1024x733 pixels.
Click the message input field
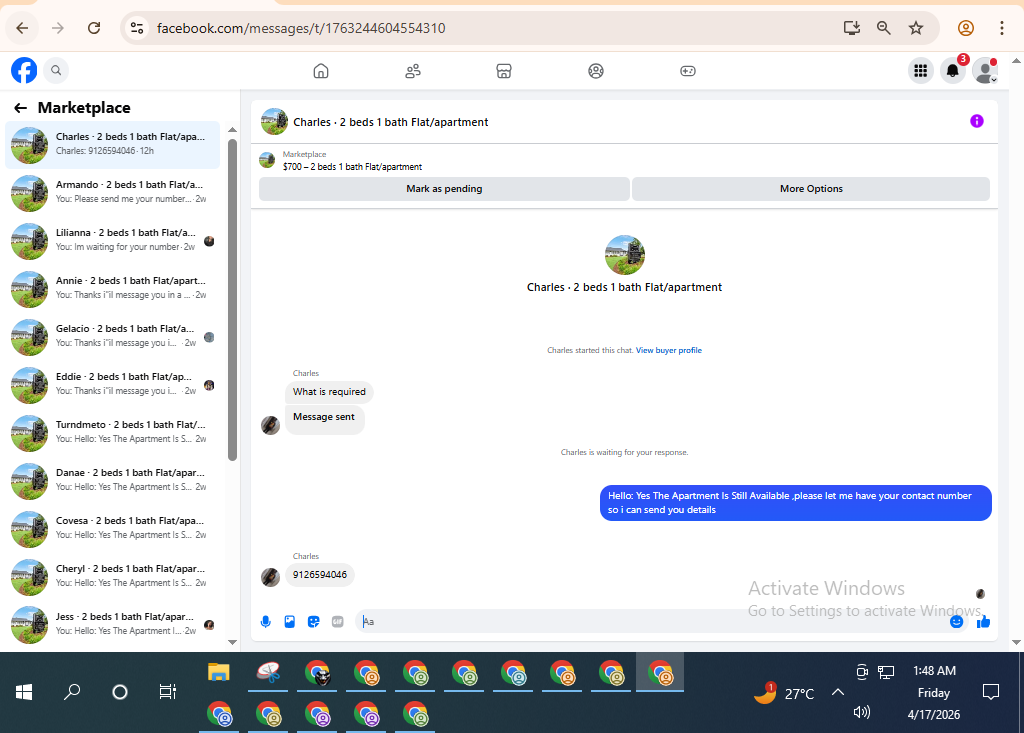[653, 622]
